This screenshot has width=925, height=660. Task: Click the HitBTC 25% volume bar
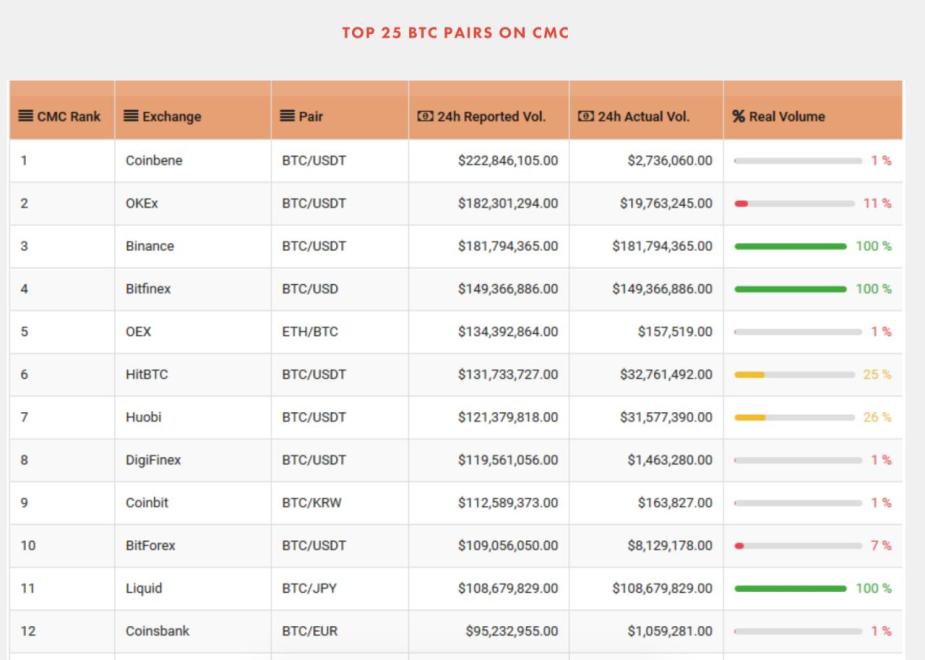[x=797, y=375]
